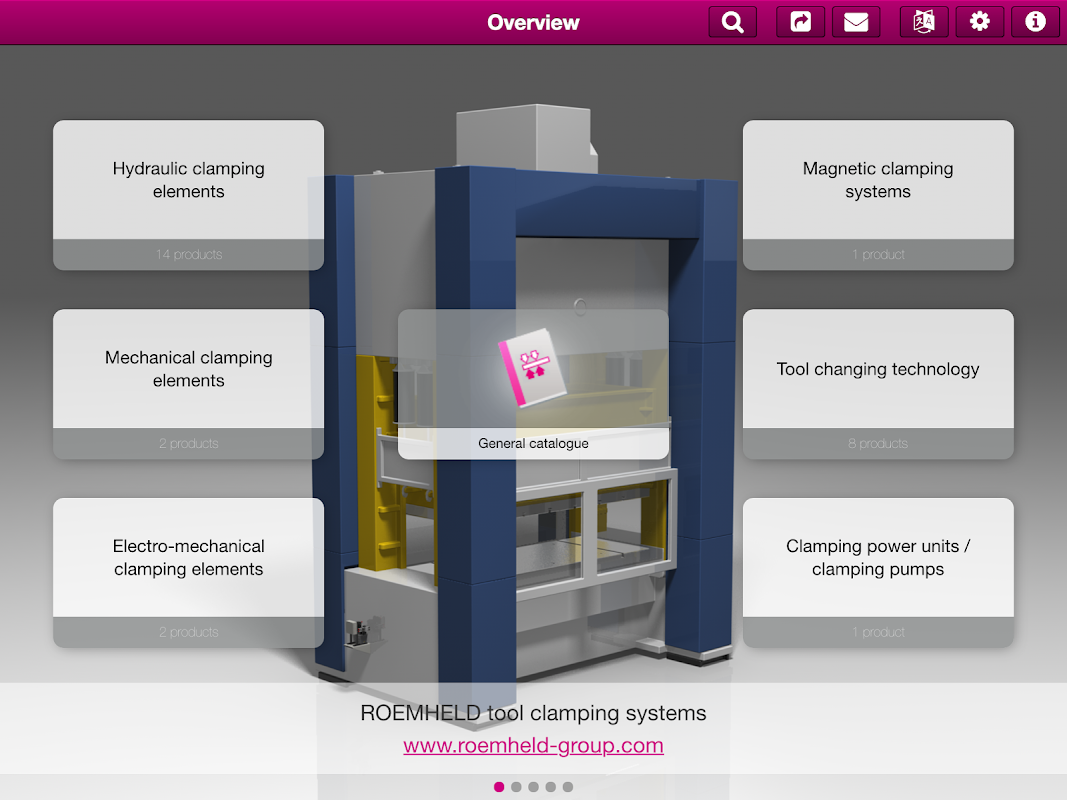Open the settings gear icon
This screenshot has height=800, width=1067.
[979, 22]
